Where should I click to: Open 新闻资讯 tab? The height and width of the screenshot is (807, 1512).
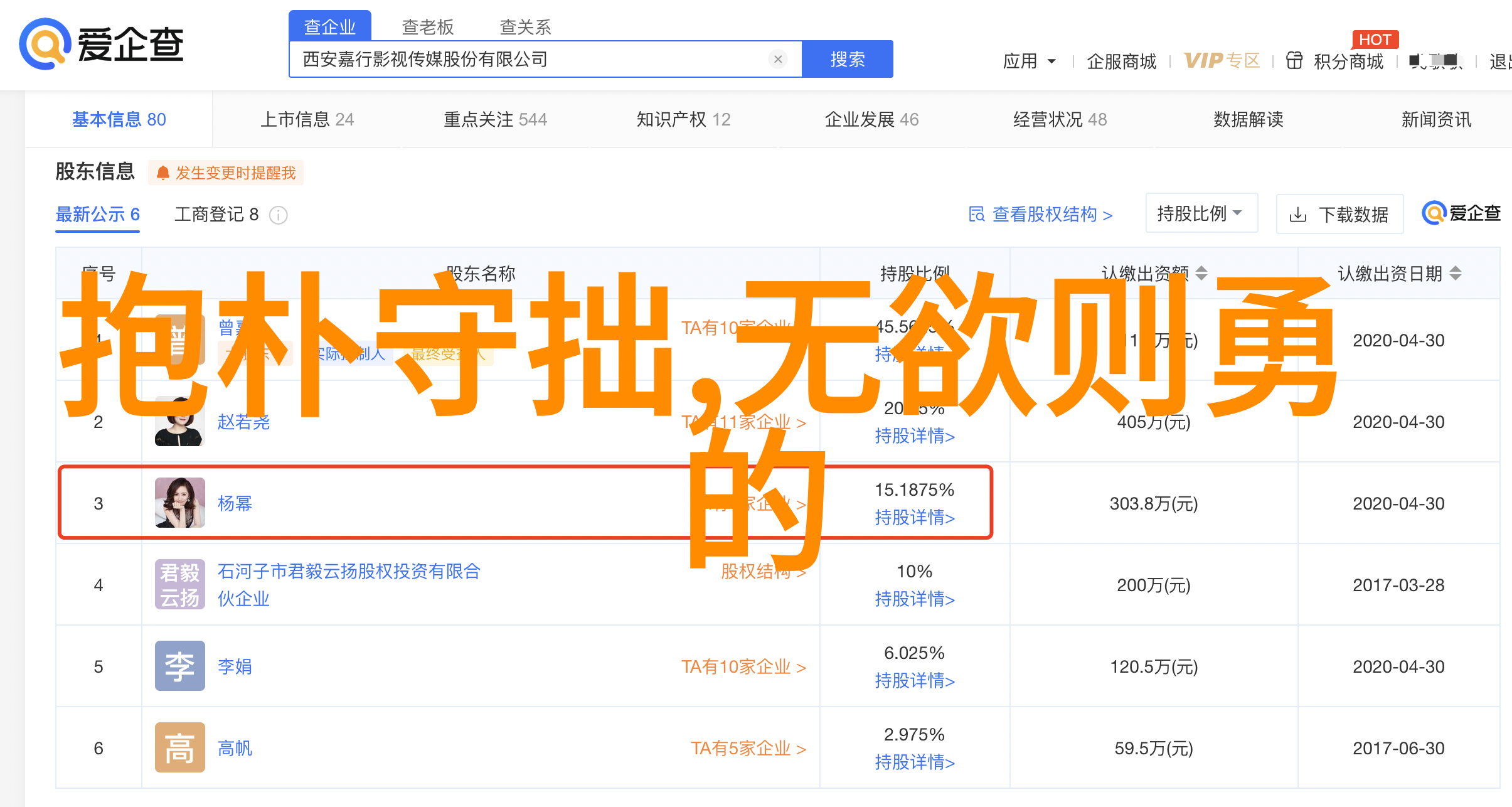coord(1437,119)
